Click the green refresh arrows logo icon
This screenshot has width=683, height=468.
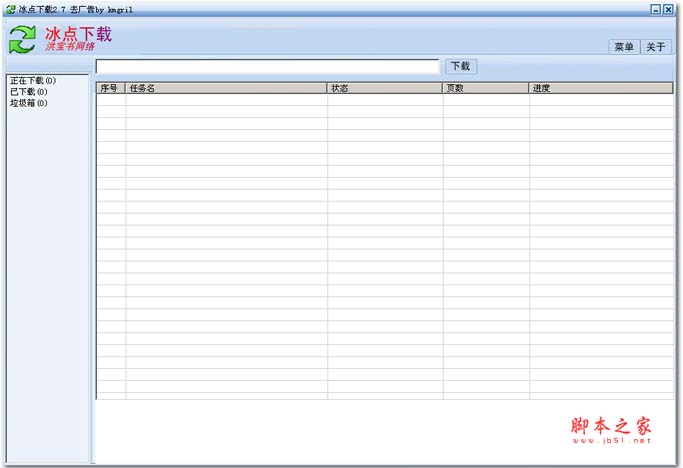22,39
